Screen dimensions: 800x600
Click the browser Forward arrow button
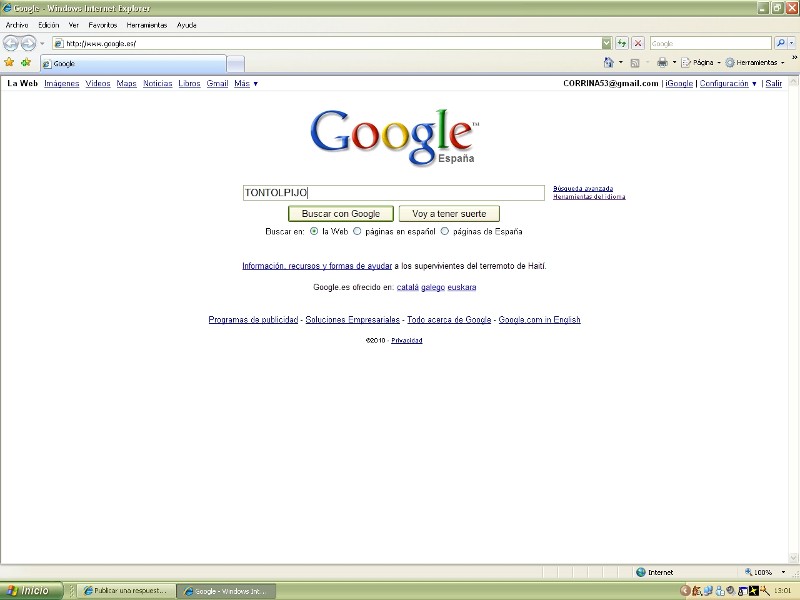[x=29, y=43]
